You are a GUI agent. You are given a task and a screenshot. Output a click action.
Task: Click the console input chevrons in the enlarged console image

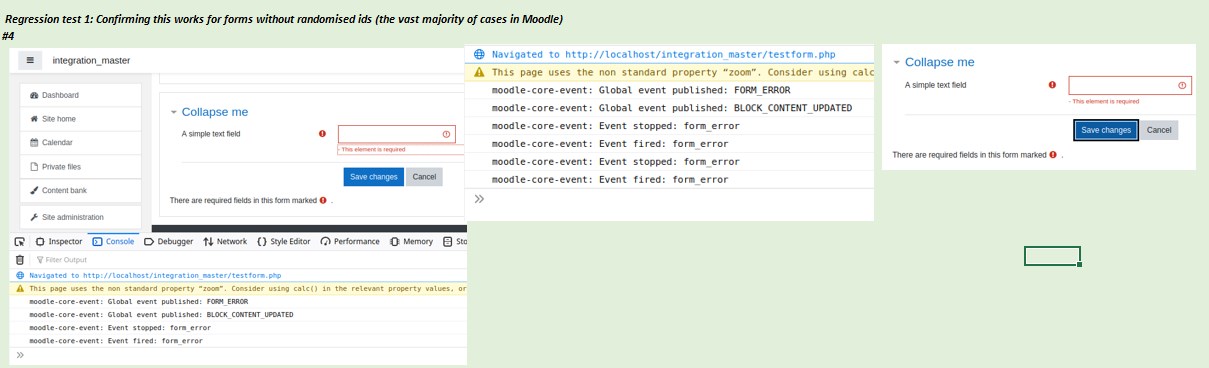point(479,198)
